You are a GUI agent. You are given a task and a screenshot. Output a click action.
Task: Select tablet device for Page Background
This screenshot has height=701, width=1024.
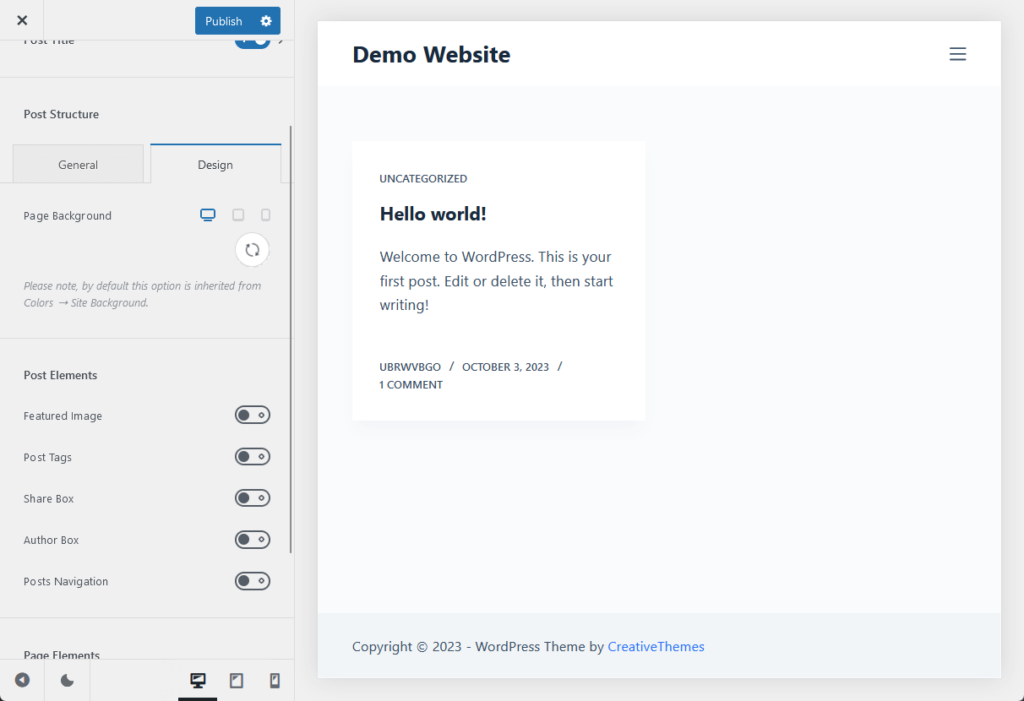(x=238, y=215)
